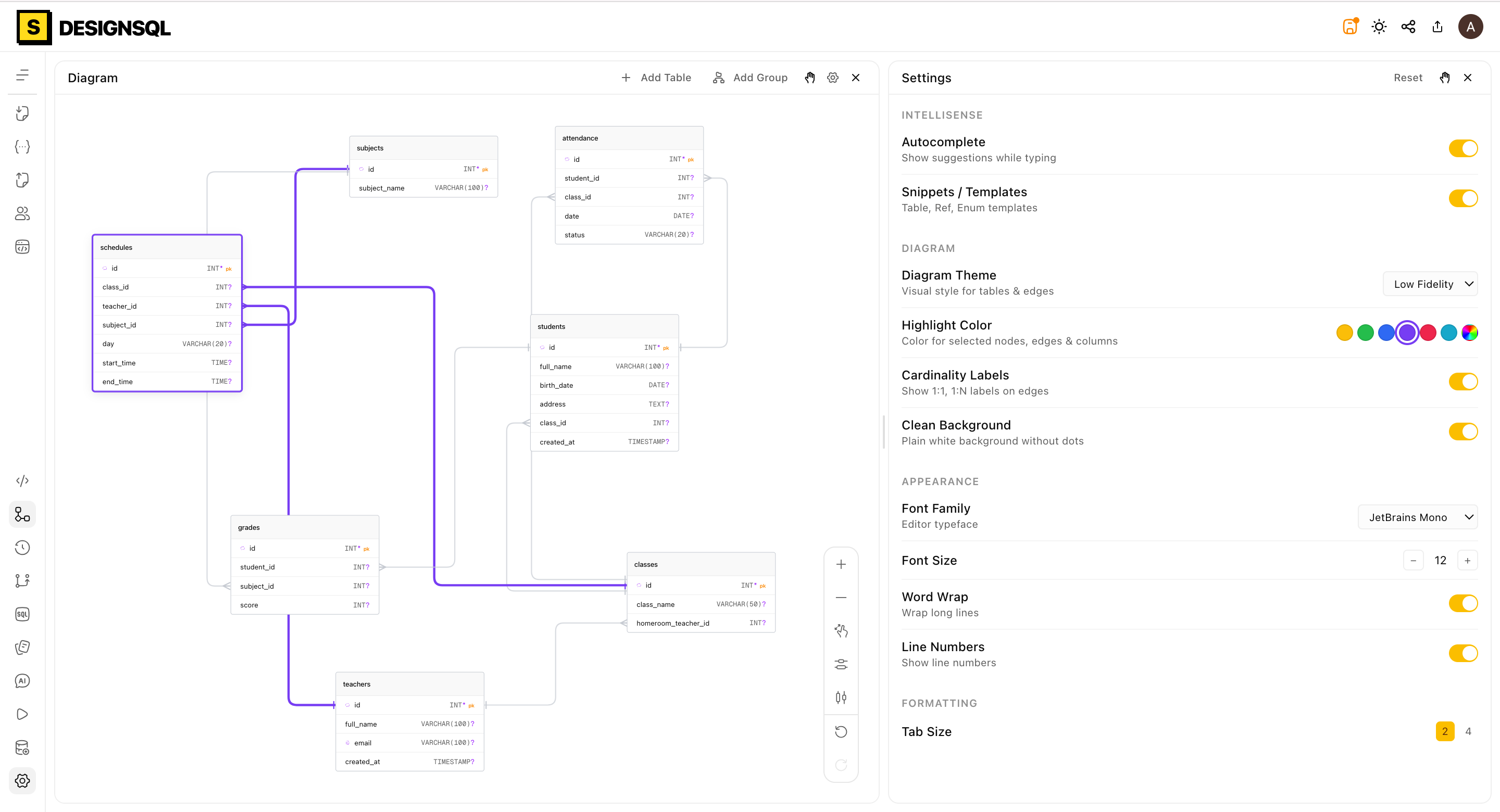The image size is (1500, 812).
Task: Select the classes table header
Action: point(701,565)
